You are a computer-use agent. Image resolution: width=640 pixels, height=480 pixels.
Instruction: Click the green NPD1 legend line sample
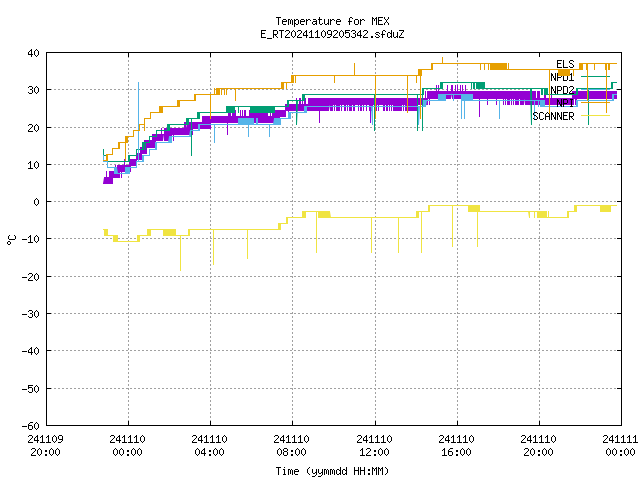click(x=596, y=77)
